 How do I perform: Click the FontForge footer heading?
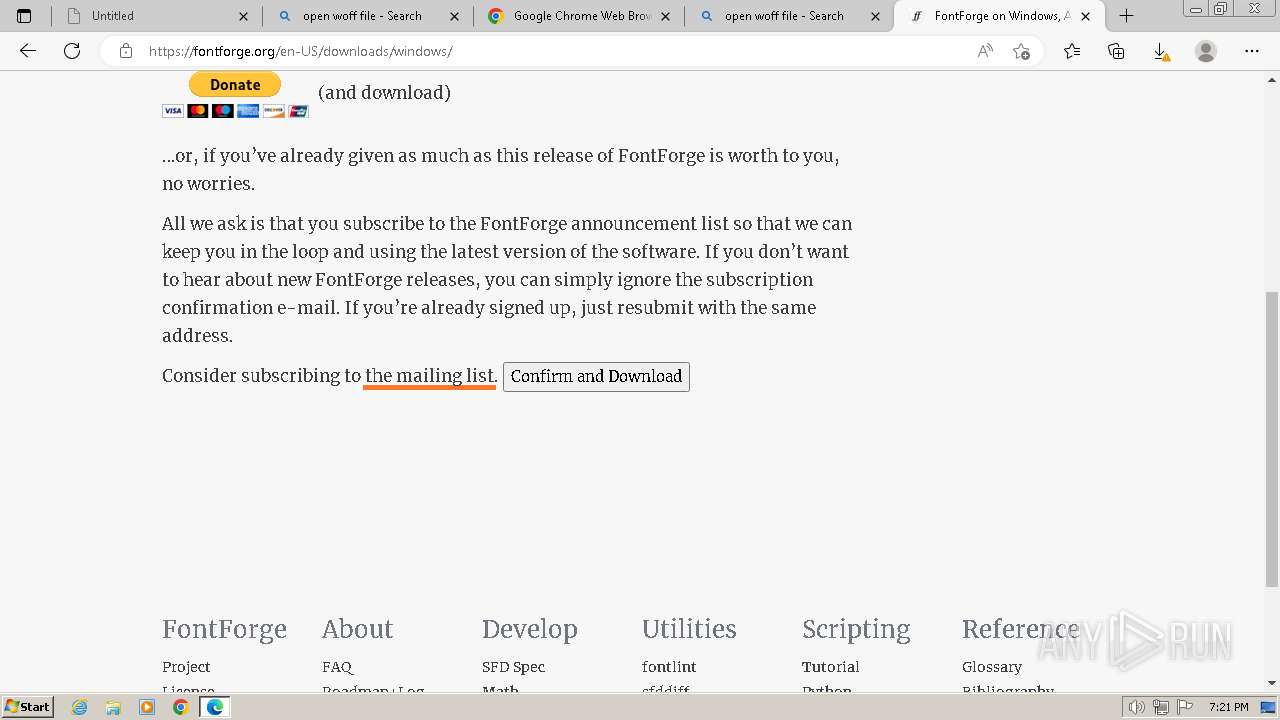[224, 629]
